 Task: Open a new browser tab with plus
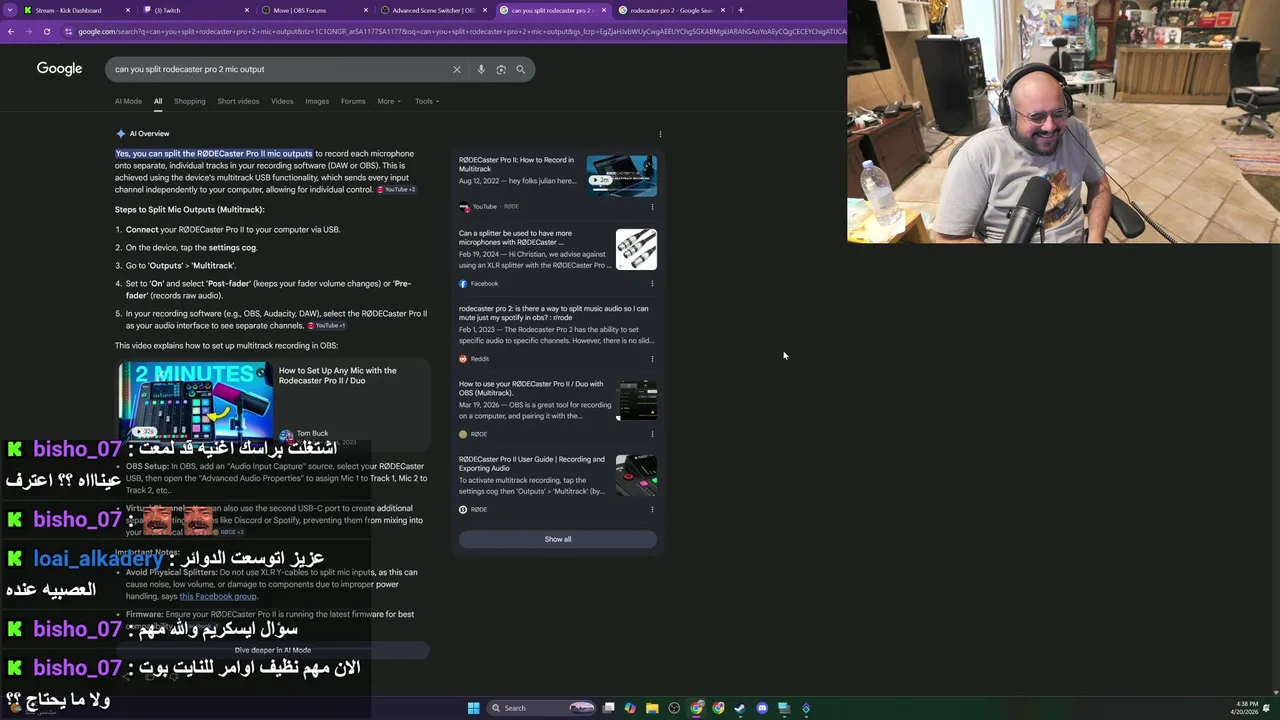(740, 10)
